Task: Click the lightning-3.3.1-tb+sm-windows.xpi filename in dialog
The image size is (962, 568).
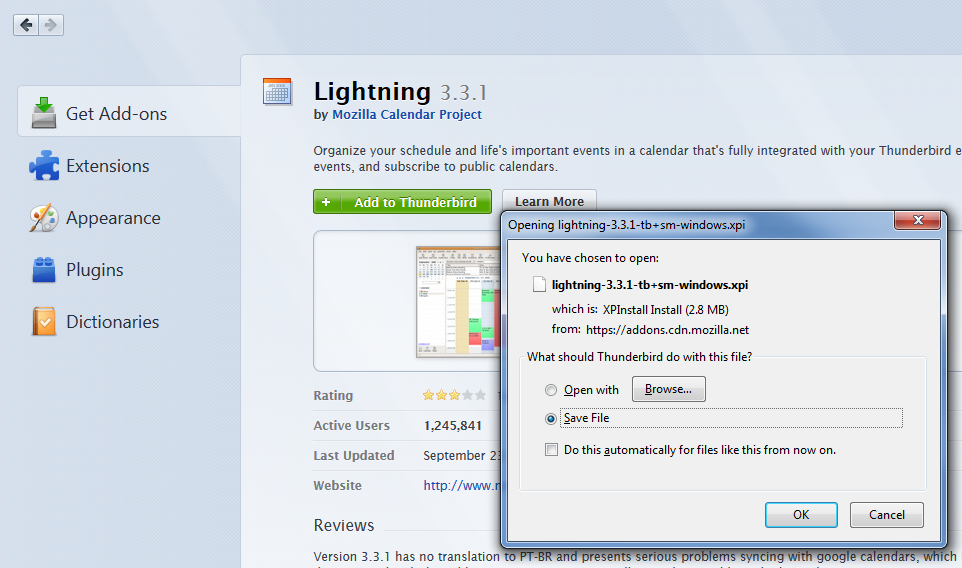Action: (x=650, y=285)
